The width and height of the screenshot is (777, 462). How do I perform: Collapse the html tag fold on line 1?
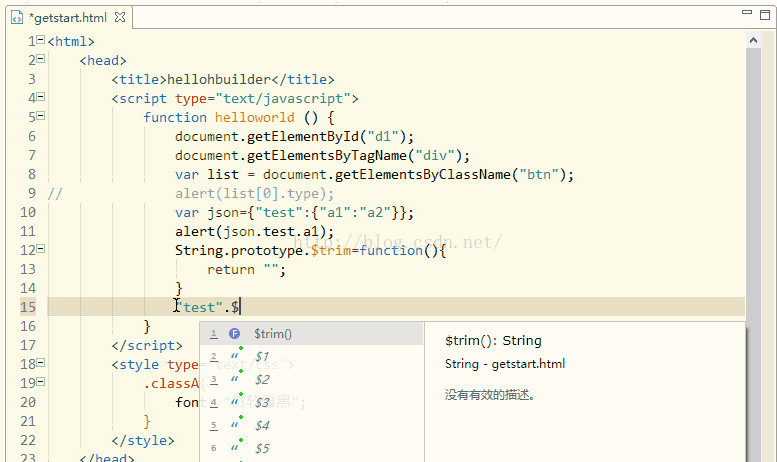tap(41, 40)
